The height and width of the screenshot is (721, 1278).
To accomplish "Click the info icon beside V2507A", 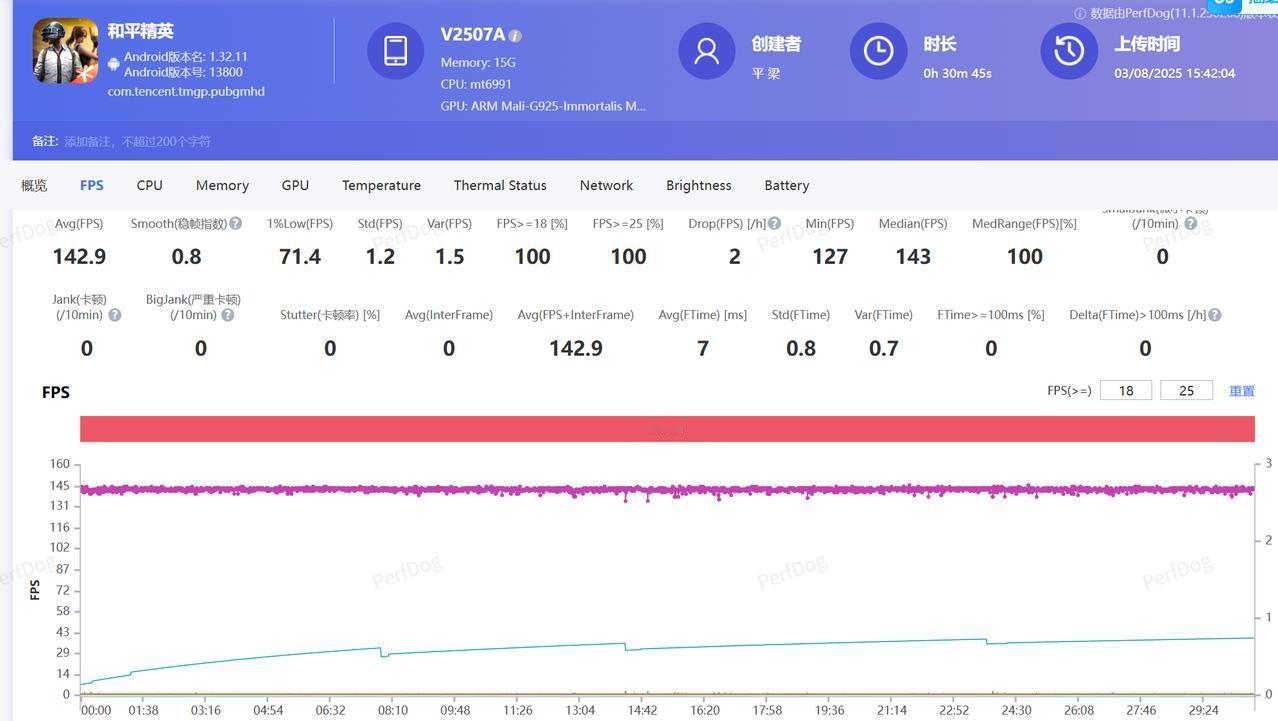I will pyautogui.click(x=515, y=36).
